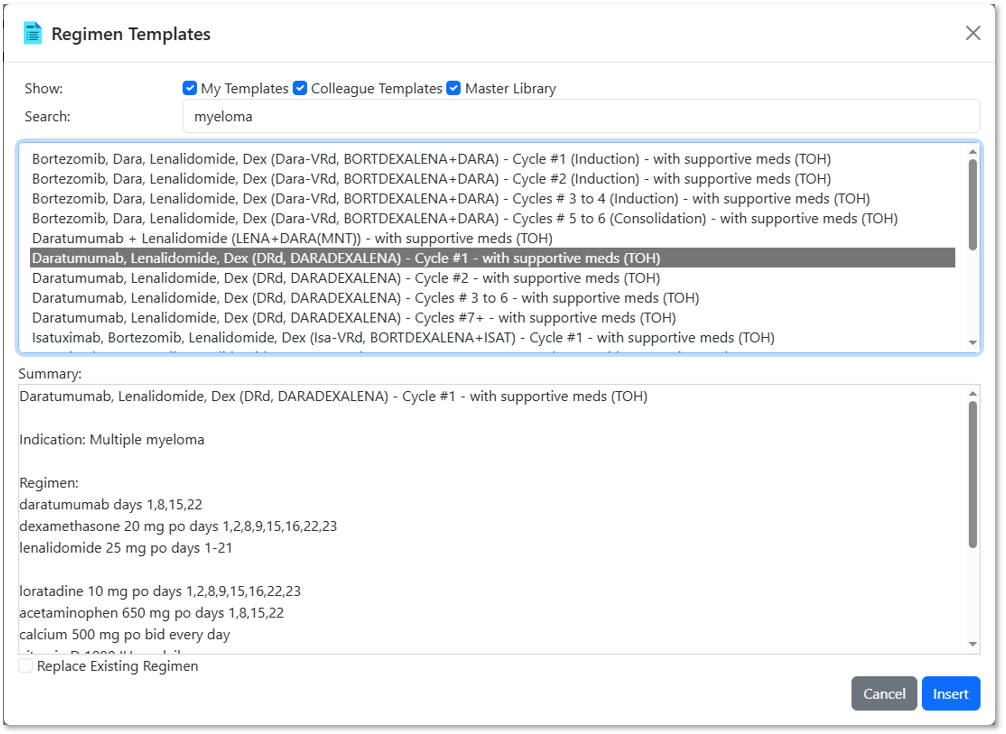Screen dimensions: 1006x734
Task: Click 'lenalidomide 25 mg po days 1-21' line
Action: click(126, 548)
